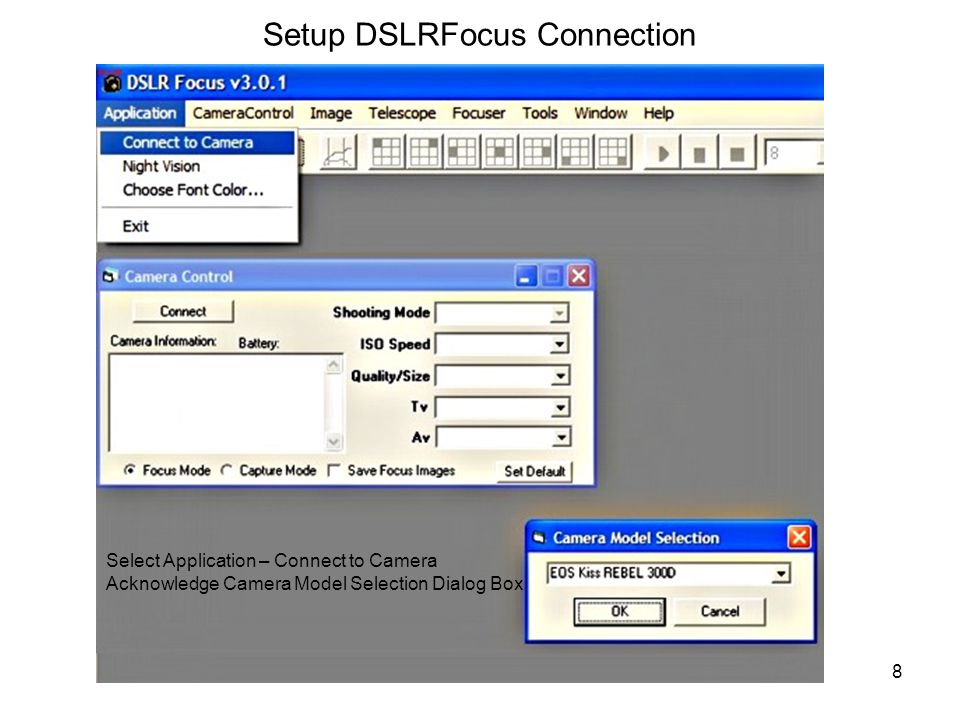Select the top-left grid region icon
Image resolution: width=960 pixels, height=720 pixels.
[x=386, y=152]
